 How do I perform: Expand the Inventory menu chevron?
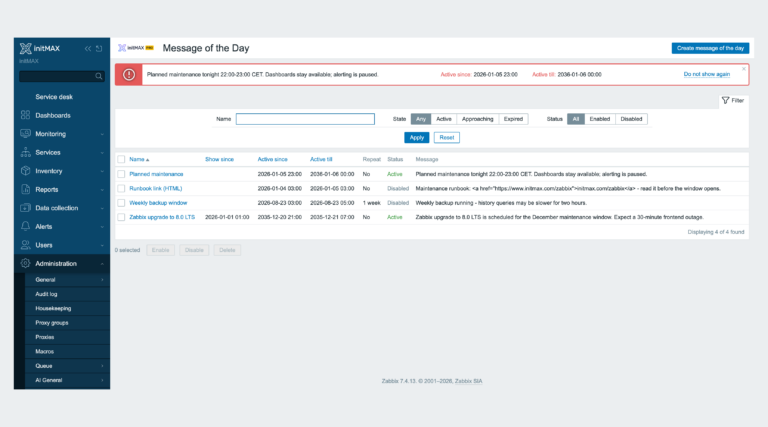[x=102, y=171]
